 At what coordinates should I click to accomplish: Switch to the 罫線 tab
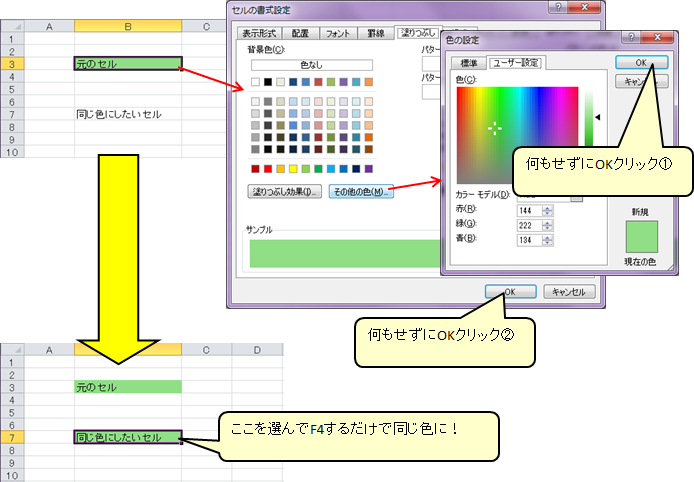click(376, 33)
